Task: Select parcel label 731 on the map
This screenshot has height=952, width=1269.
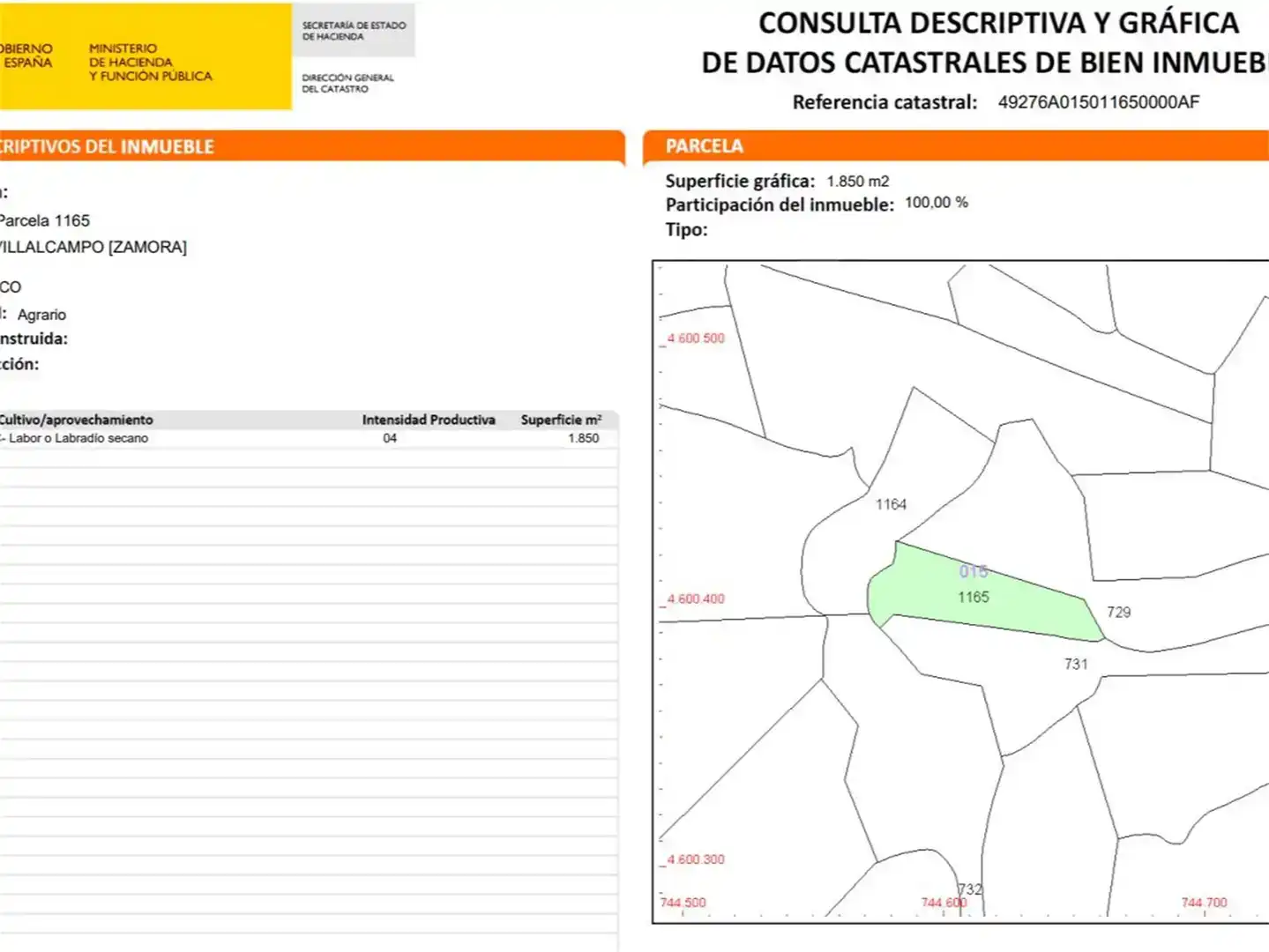Action: [x=1076, y=664]
